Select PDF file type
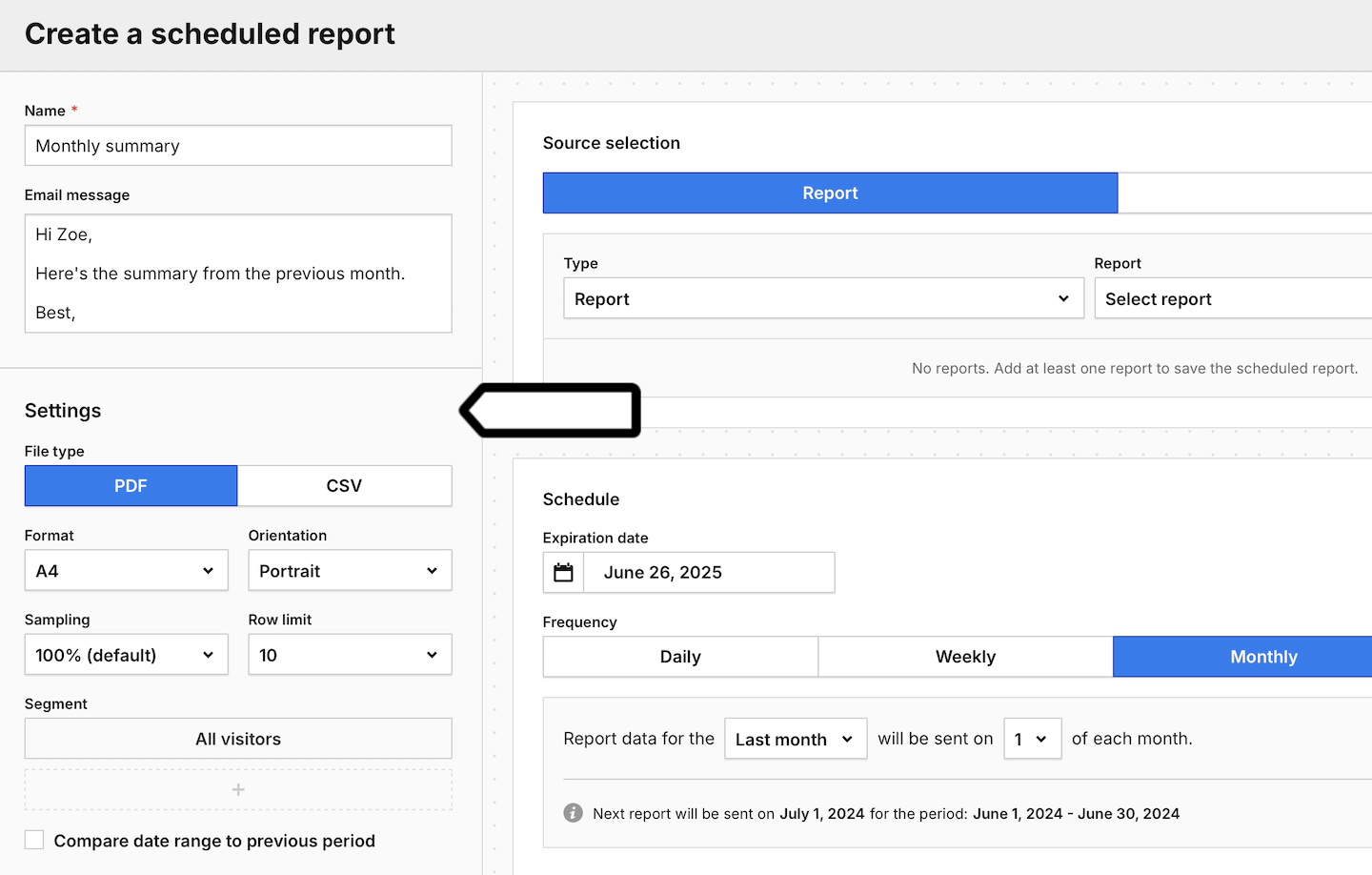Screen dimensions: 1372x875 pos(131,485)
